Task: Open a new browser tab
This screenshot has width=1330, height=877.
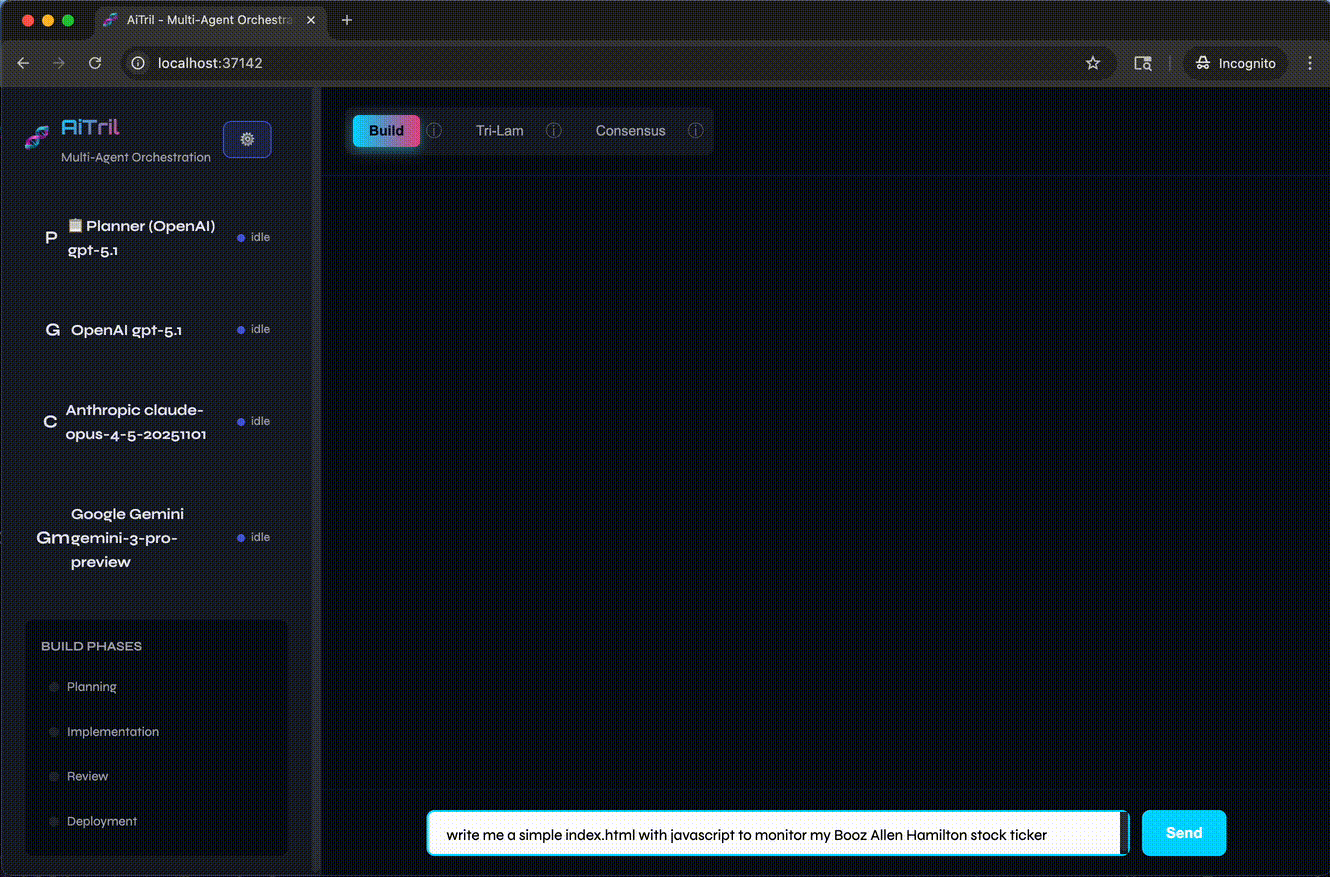Action: (347, 20)
